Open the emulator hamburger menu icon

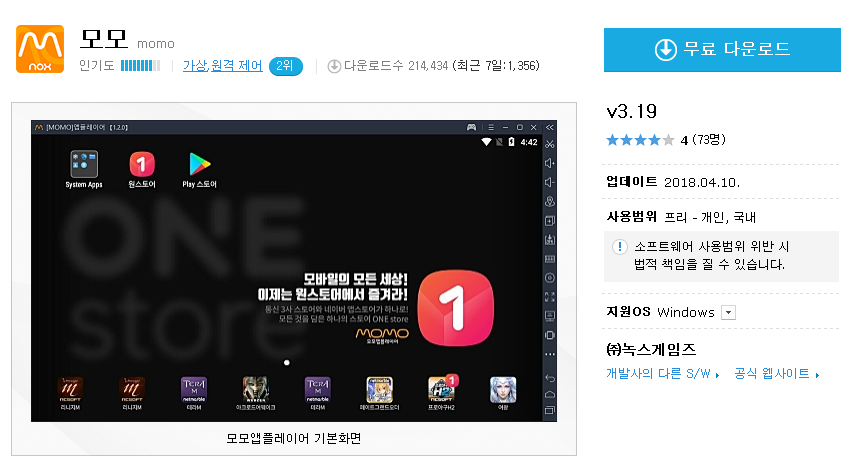[491, 128]
